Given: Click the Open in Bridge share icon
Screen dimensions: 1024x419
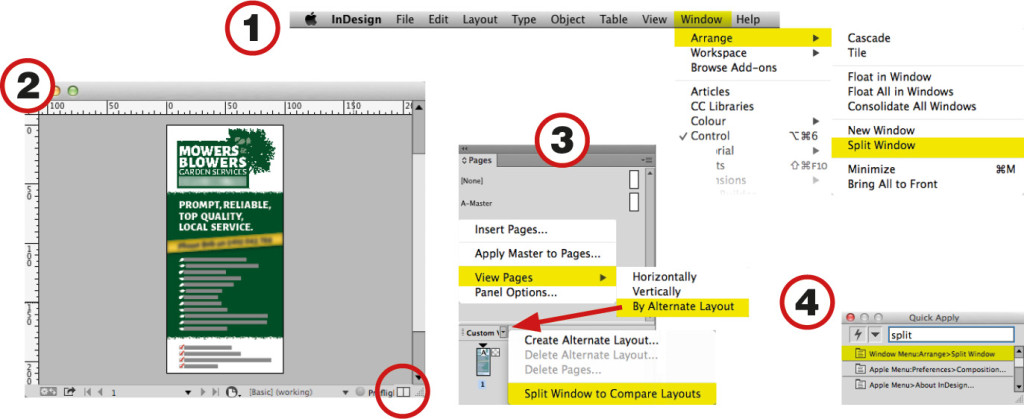Looking at the screenshot, I should tap(69, 392).
